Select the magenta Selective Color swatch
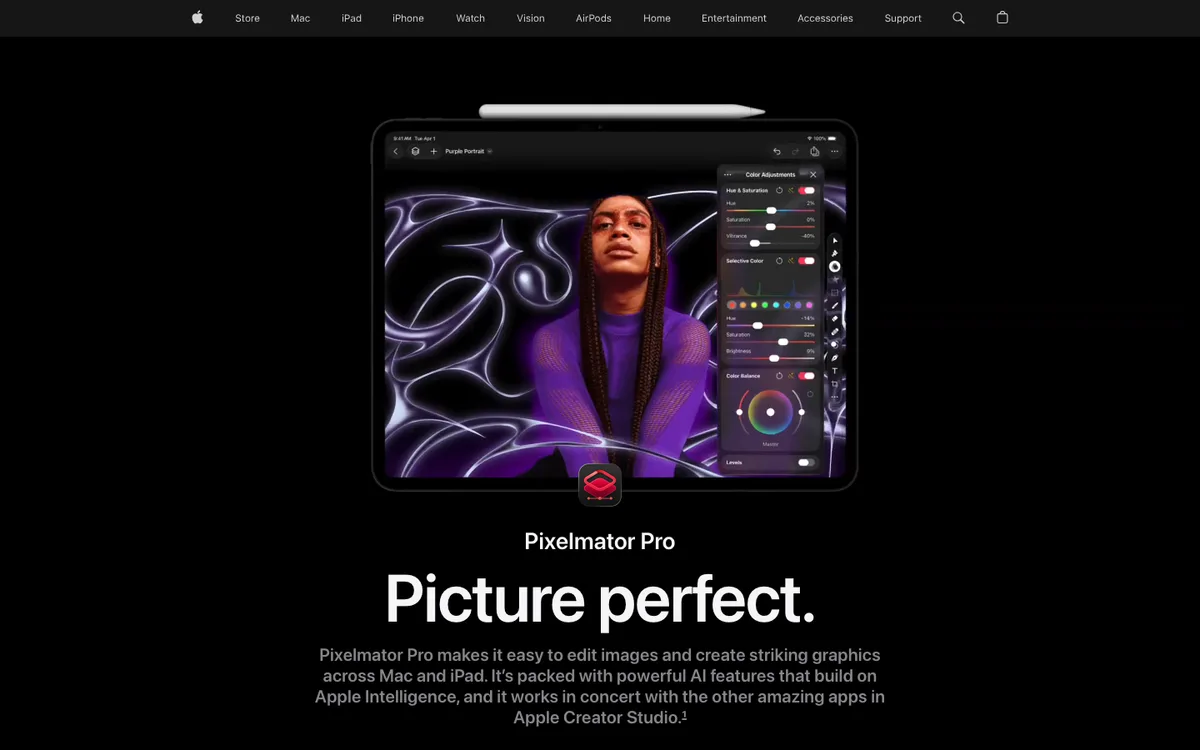This screenshot has height=750, width=1200. [809, 305]
